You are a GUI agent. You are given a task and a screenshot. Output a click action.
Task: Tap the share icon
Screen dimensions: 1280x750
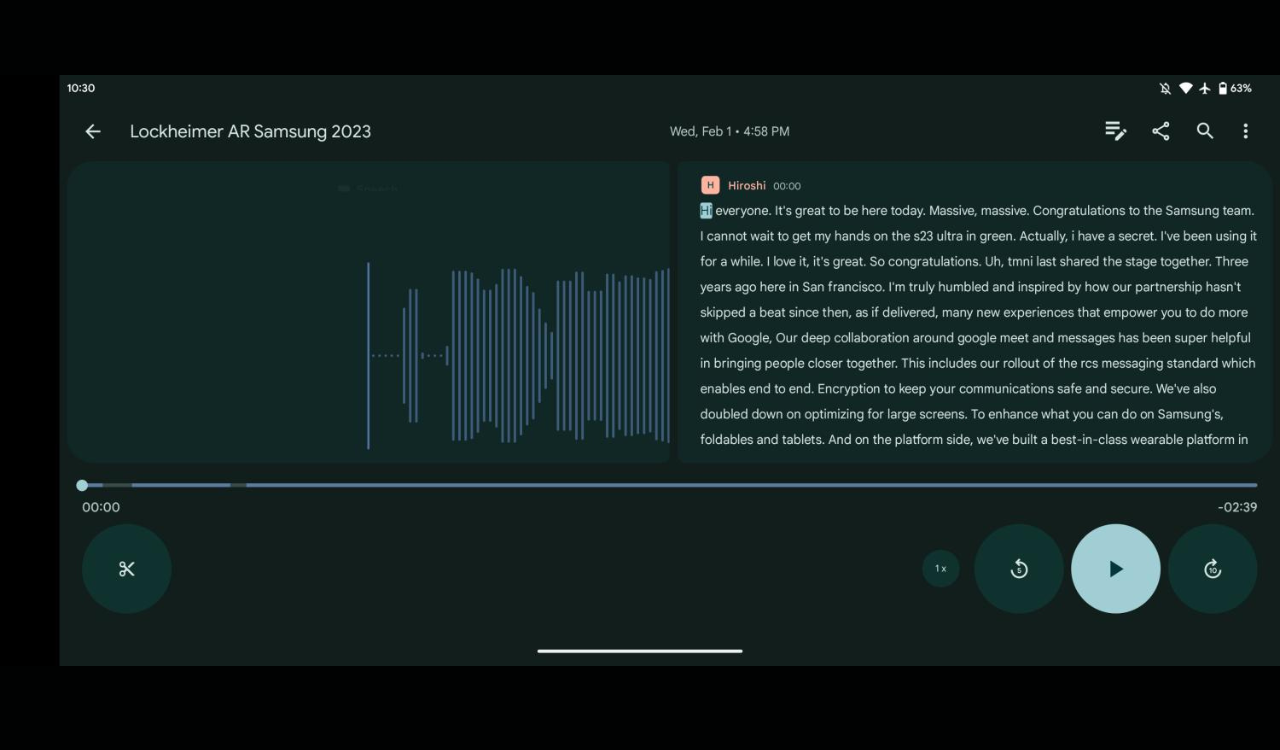[1160, 131]
